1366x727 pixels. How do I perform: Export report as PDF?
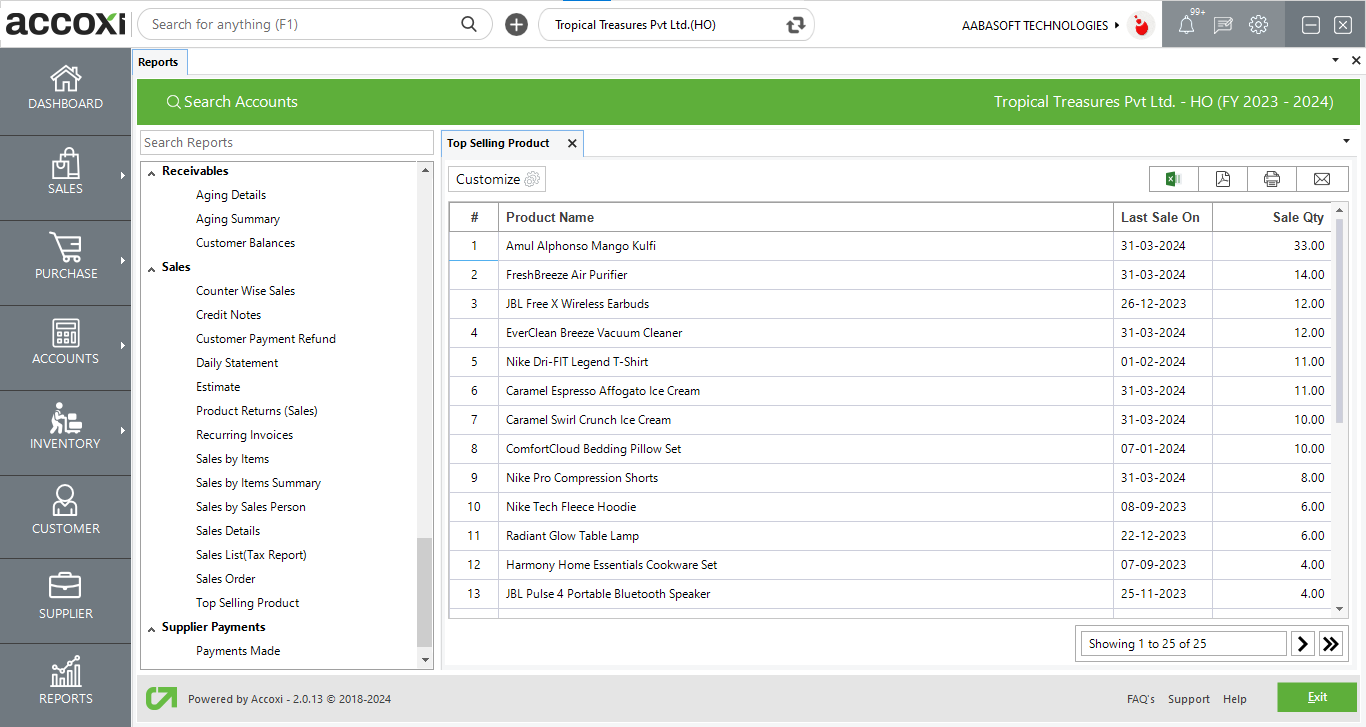point(1222,179)
